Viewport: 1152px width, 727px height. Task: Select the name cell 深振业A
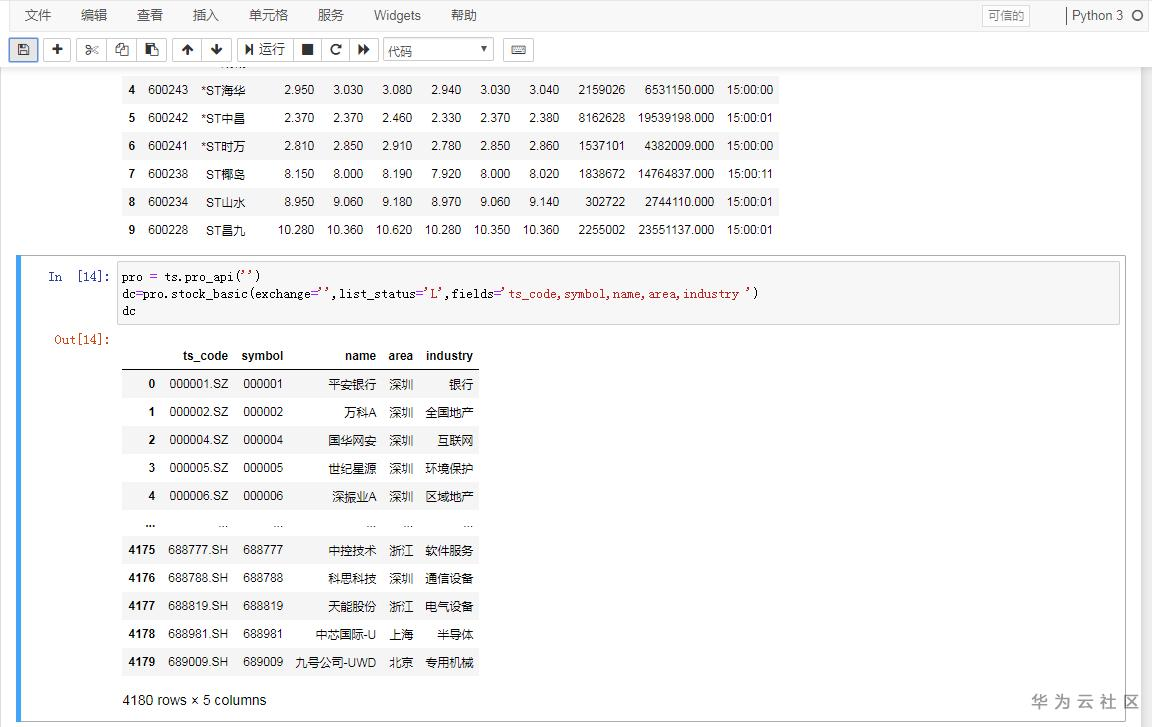point(354,496)
